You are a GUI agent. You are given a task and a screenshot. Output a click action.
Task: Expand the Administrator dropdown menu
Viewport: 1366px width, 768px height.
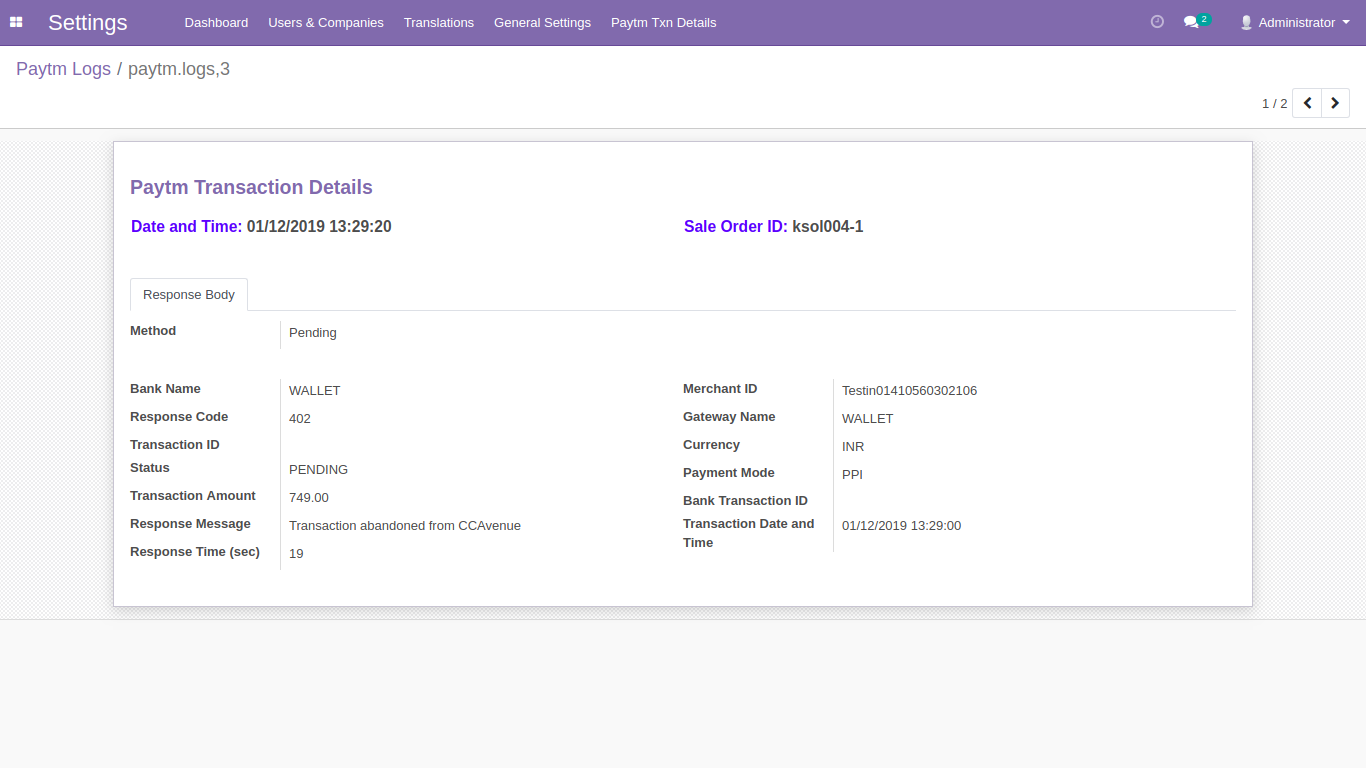point(1346,22)
